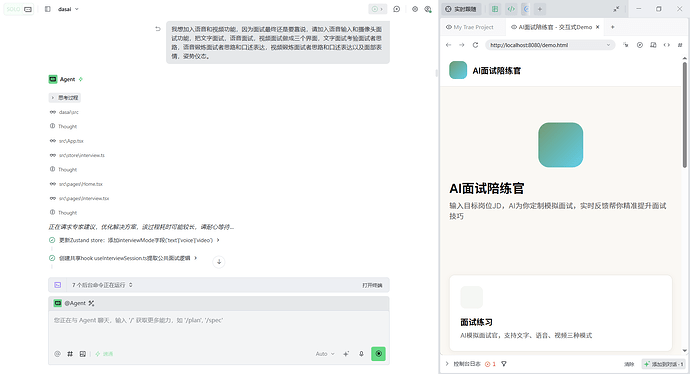Image resolution: width=690 pixels, height=374 pixels.
Task: Click the collapse arrows icon near window controls
Action: [x=616, y=9]
